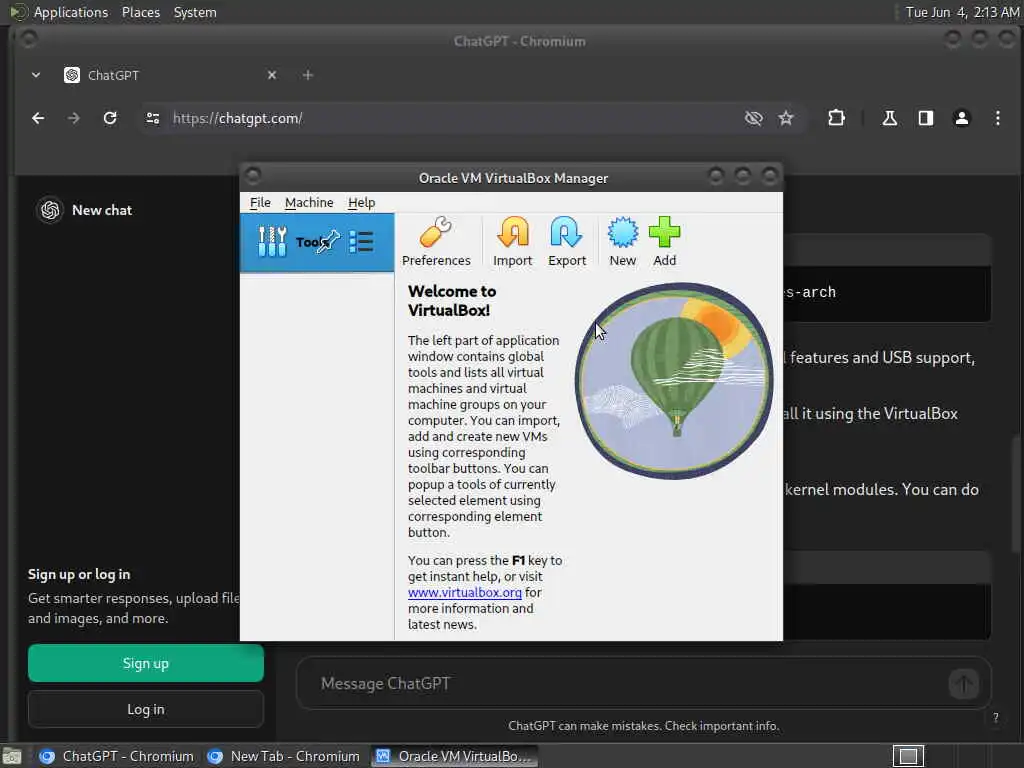This screenshot has width=1024, height=768.
Task: Open the Places menu in top panel
Action: point(140,12)
